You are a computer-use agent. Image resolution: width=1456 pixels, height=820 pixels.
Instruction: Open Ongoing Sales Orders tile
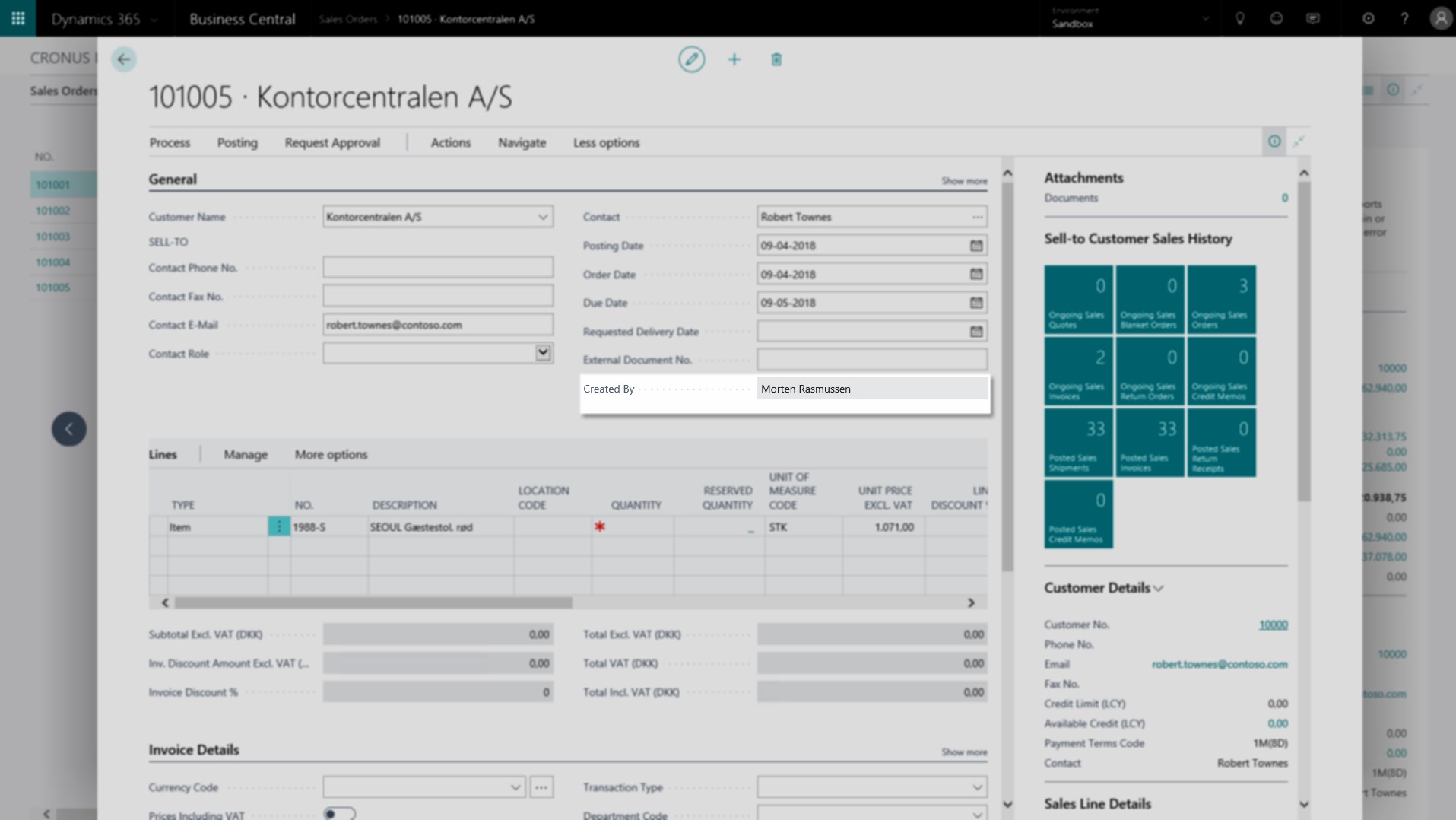point(1221,300)
